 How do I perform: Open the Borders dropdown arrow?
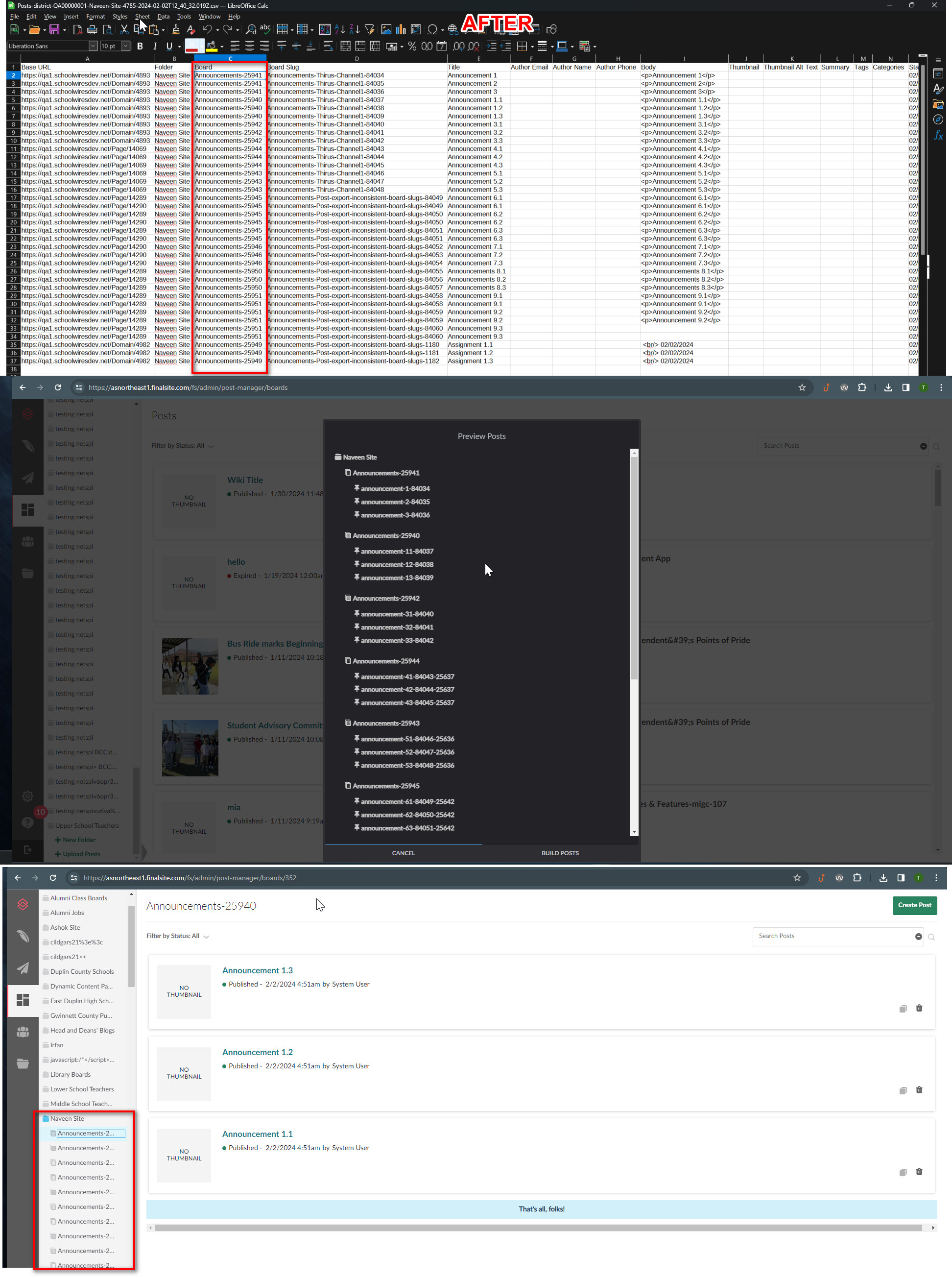[532, 47]
